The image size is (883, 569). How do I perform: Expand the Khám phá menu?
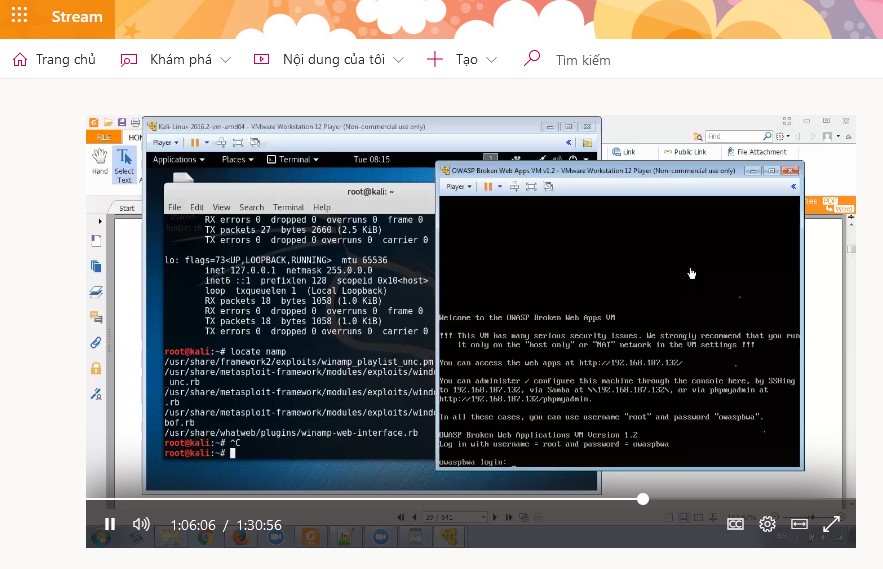click(x=176, y=59)
